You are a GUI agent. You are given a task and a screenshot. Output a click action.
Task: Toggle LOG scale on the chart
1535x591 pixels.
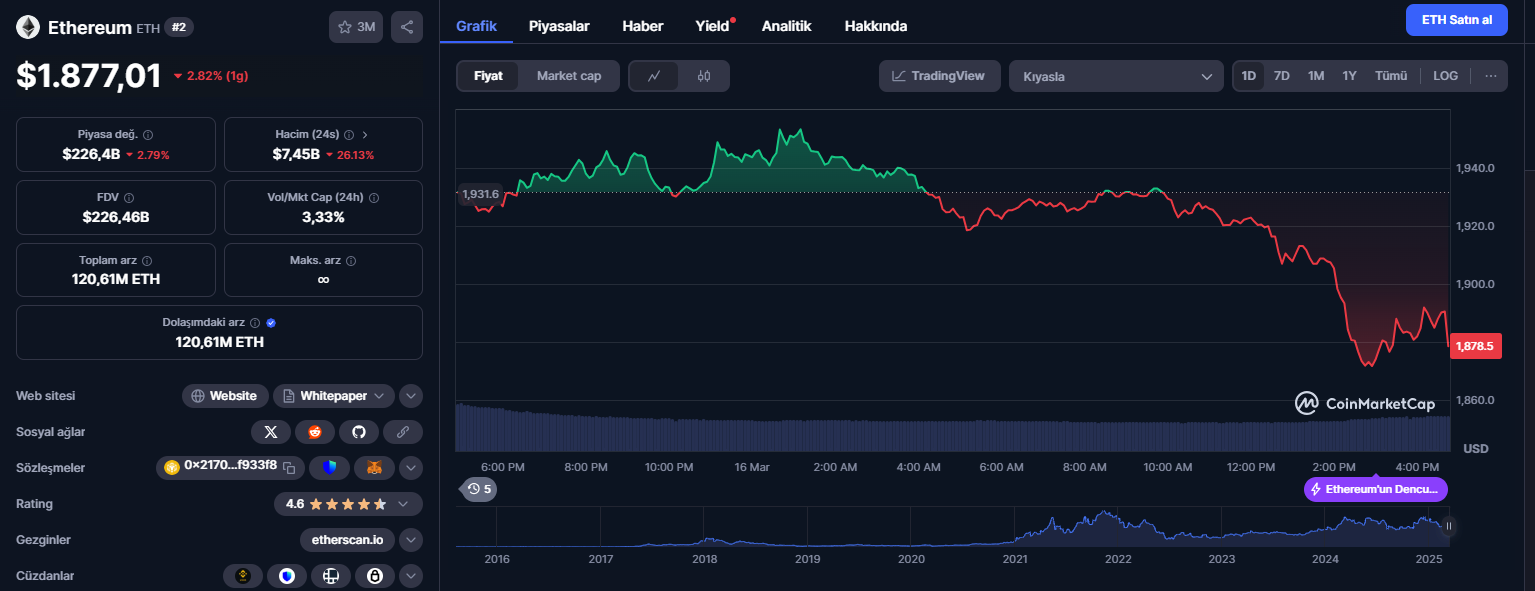point(1446,76)
